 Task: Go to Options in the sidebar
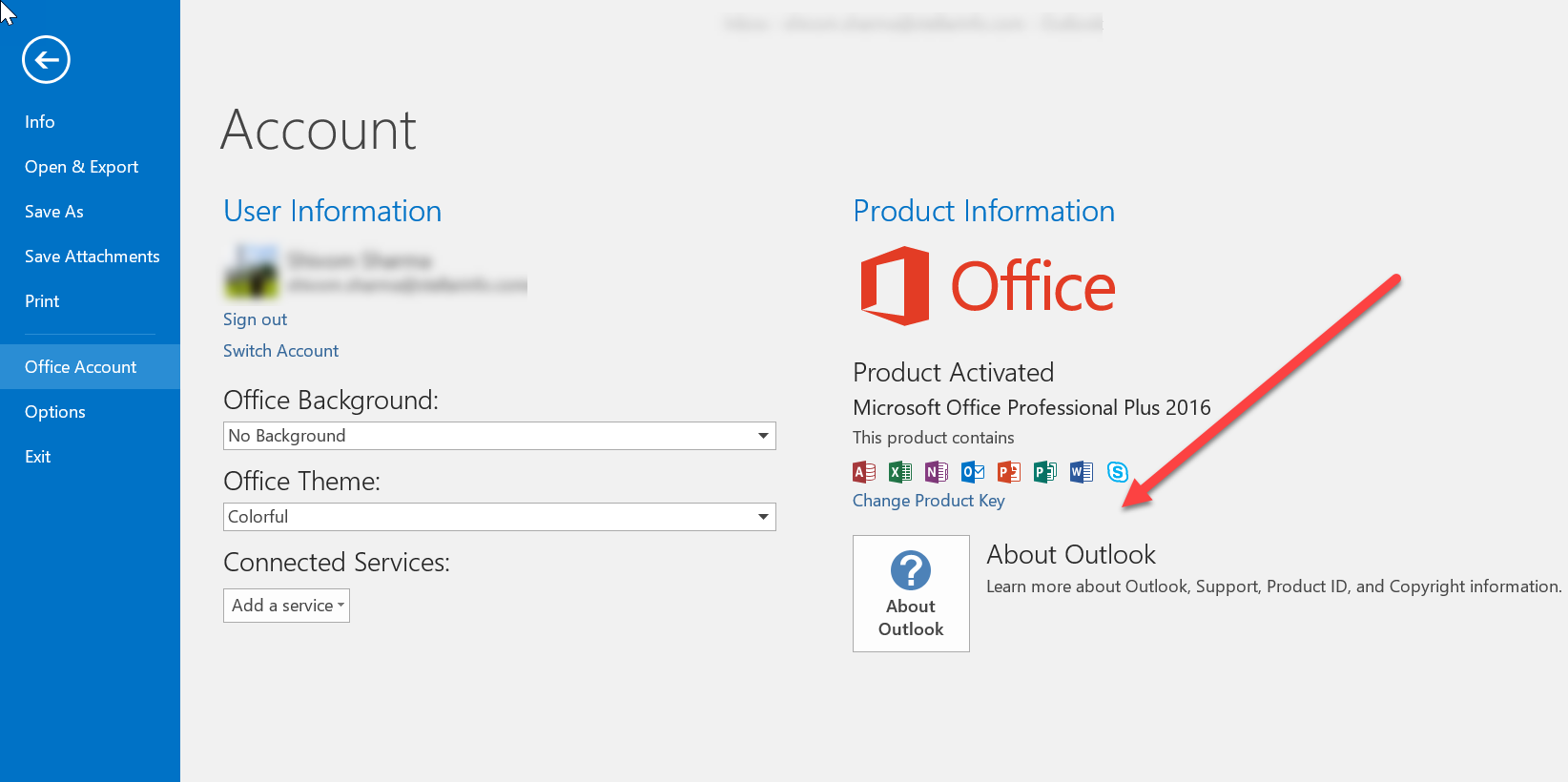[x=55, y=412]
